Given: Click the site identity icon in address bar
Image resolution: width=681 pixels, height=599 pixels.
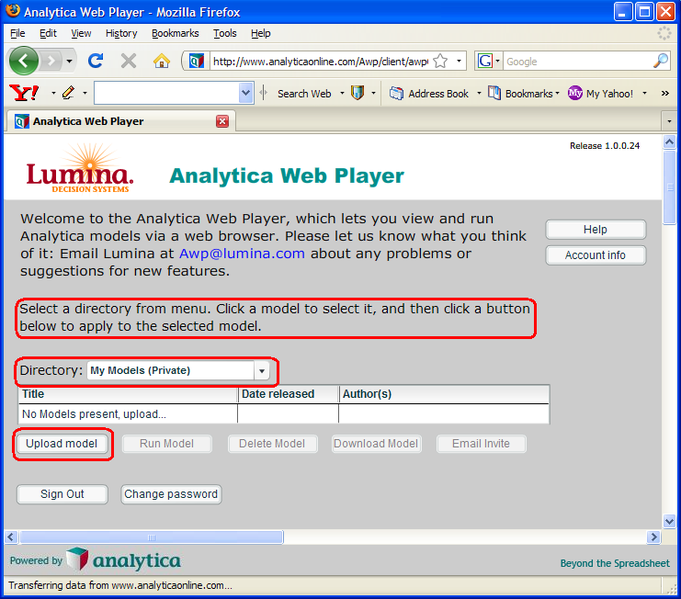Looking at the screenshot, I should coord(196,61).
